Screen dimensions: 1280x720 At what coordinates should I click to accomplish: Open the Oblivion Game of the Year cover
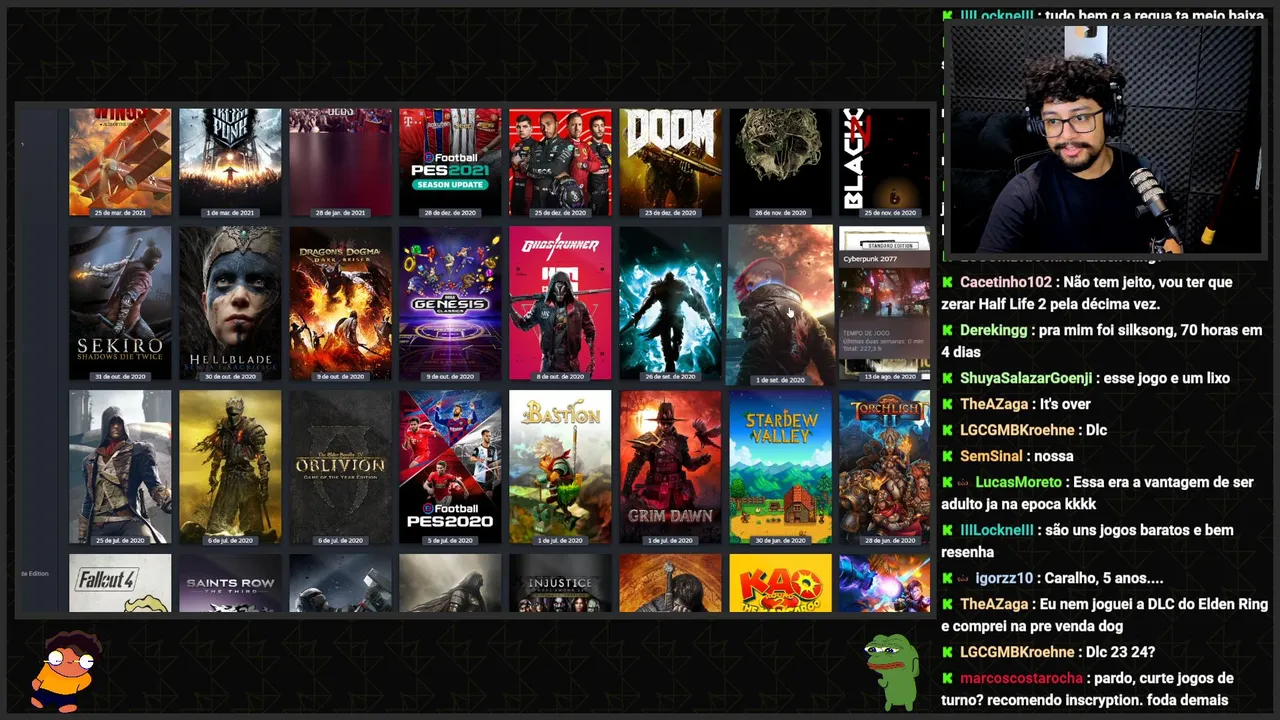(x=340, y=467)
